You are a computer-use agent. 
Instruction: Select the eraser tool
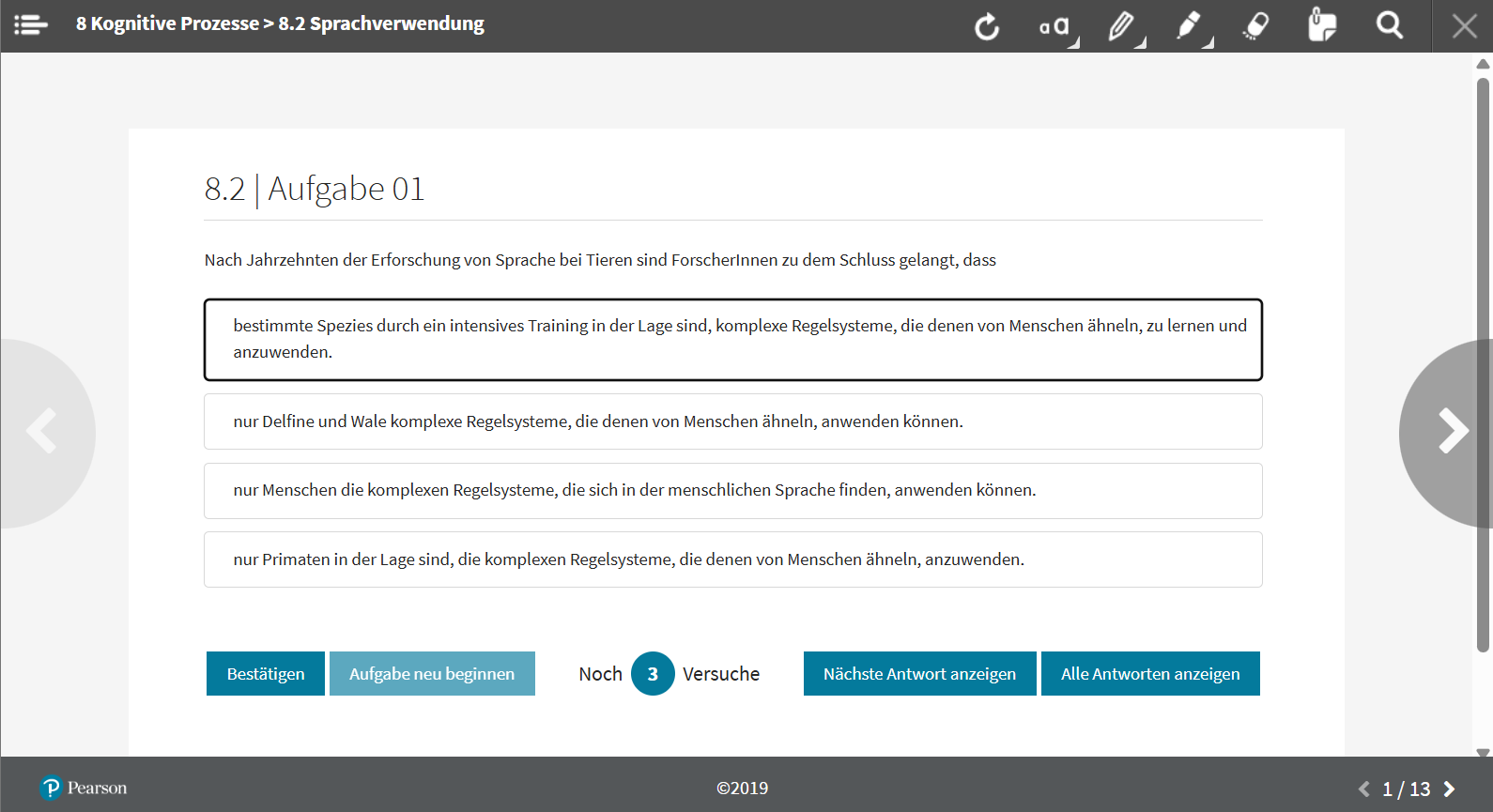click(x=1256, y=26)
